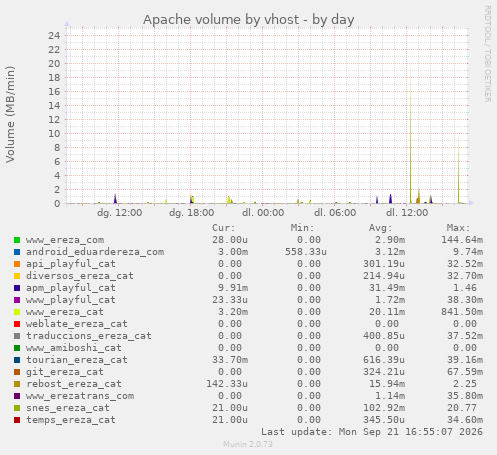The image size is (497, 455).
Task: Select the www_ereza_cat legend label
Action: 65,312
